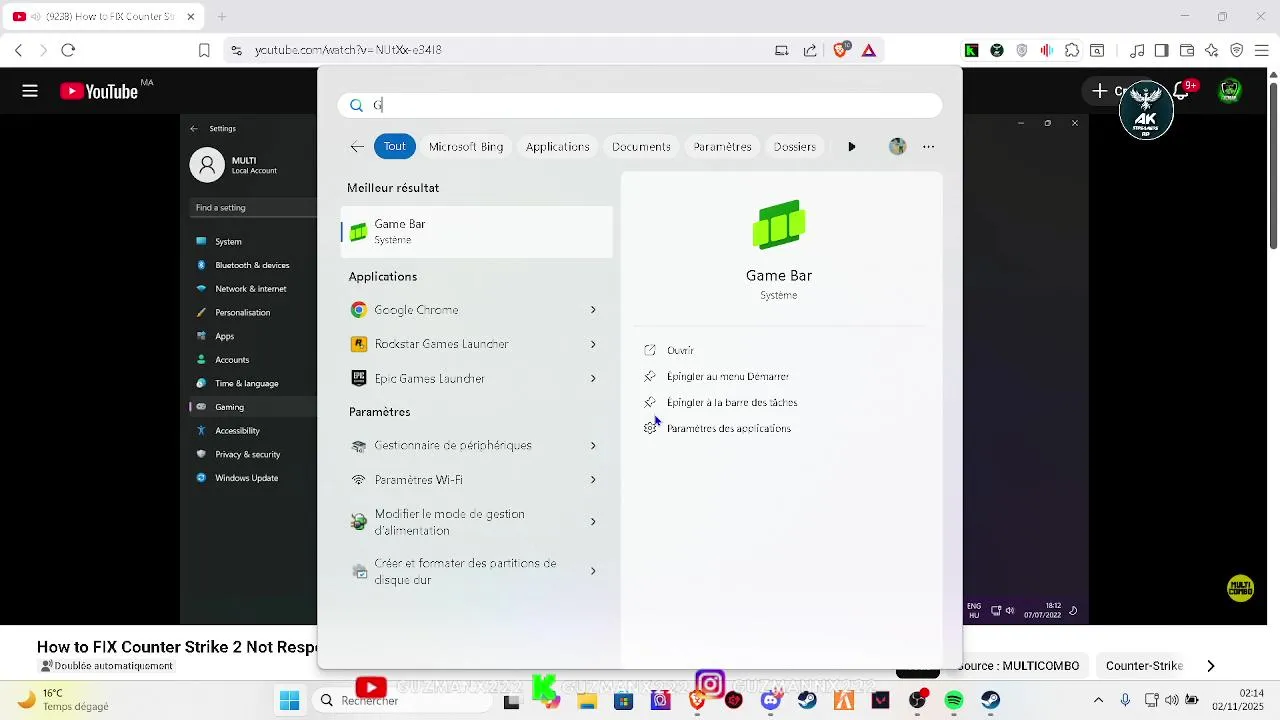This screenshot has height=720, width=1280.
Task: Open browser sidebar panel icon
Action: pos(1161,50)
